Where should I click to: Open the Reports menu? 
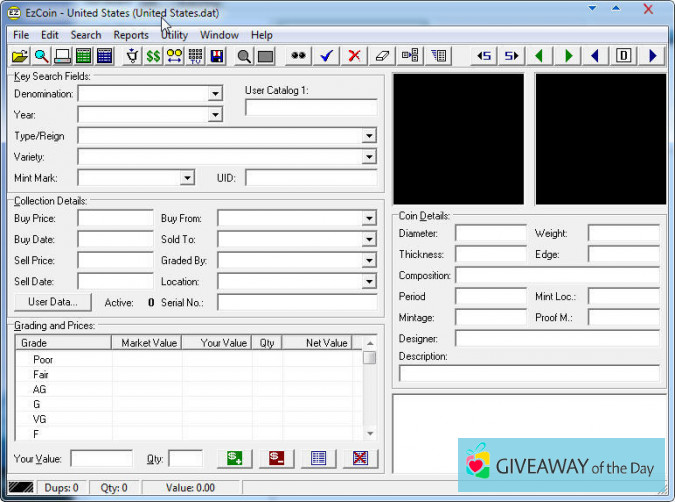(131, 35)
